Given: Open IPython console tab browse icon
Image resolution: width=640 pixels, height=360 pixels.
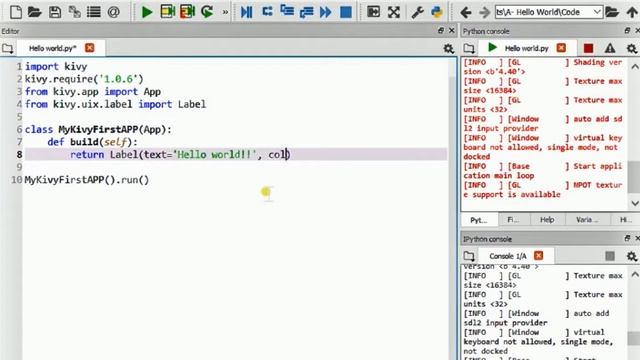Looking at the screenshot, I should point(469,256).
